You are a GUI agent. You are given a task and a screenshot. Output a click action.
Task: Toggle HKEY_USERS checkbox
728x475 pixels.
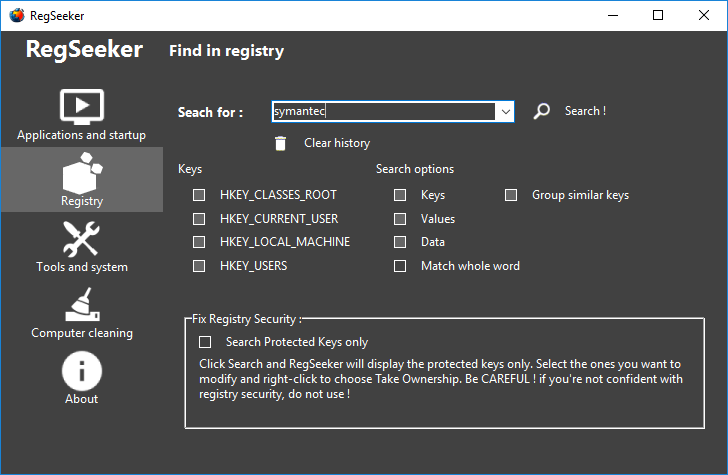pos(199,266)
